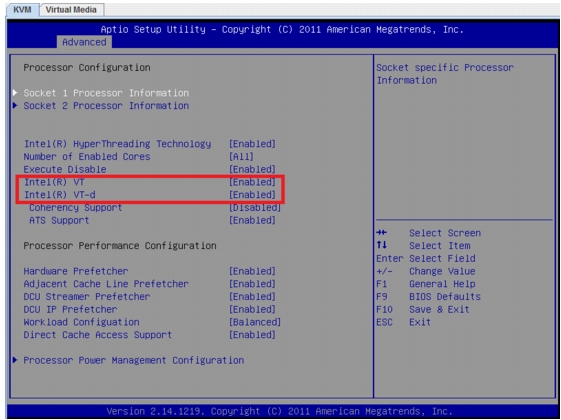Click the Aptio Setup Utility title text
Screen dimensions: 561x420
pos(282,29)
